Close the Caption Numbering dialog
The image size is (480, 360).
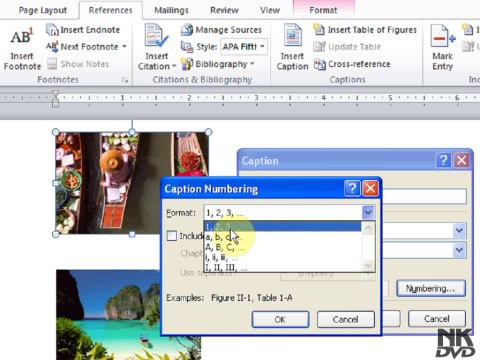[370, 189]
